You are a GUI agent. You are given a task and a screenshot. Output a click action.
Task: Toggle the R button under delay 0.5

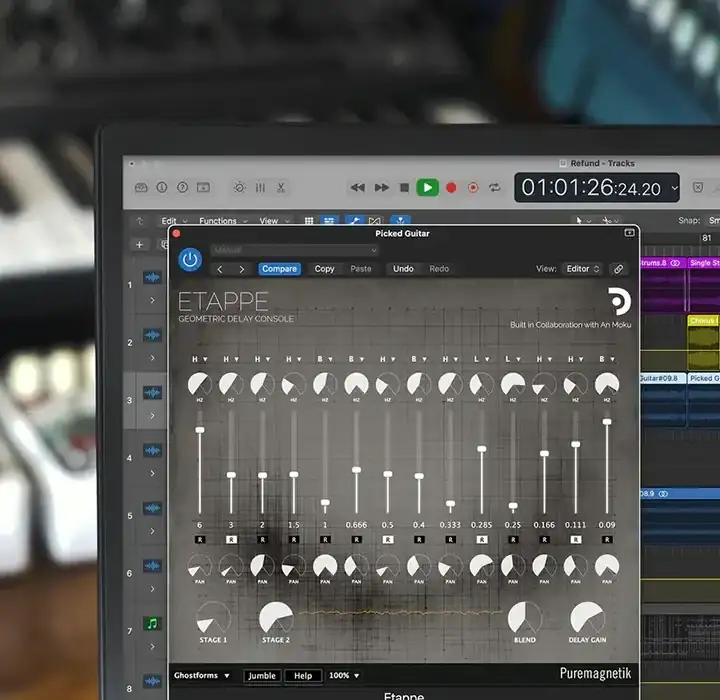point(388,540)
